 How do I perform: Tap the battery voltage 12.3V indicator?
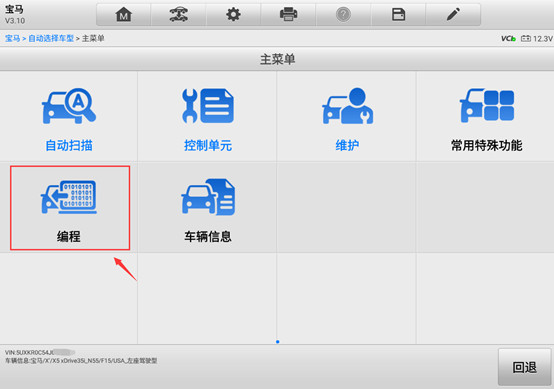(537, 39)
